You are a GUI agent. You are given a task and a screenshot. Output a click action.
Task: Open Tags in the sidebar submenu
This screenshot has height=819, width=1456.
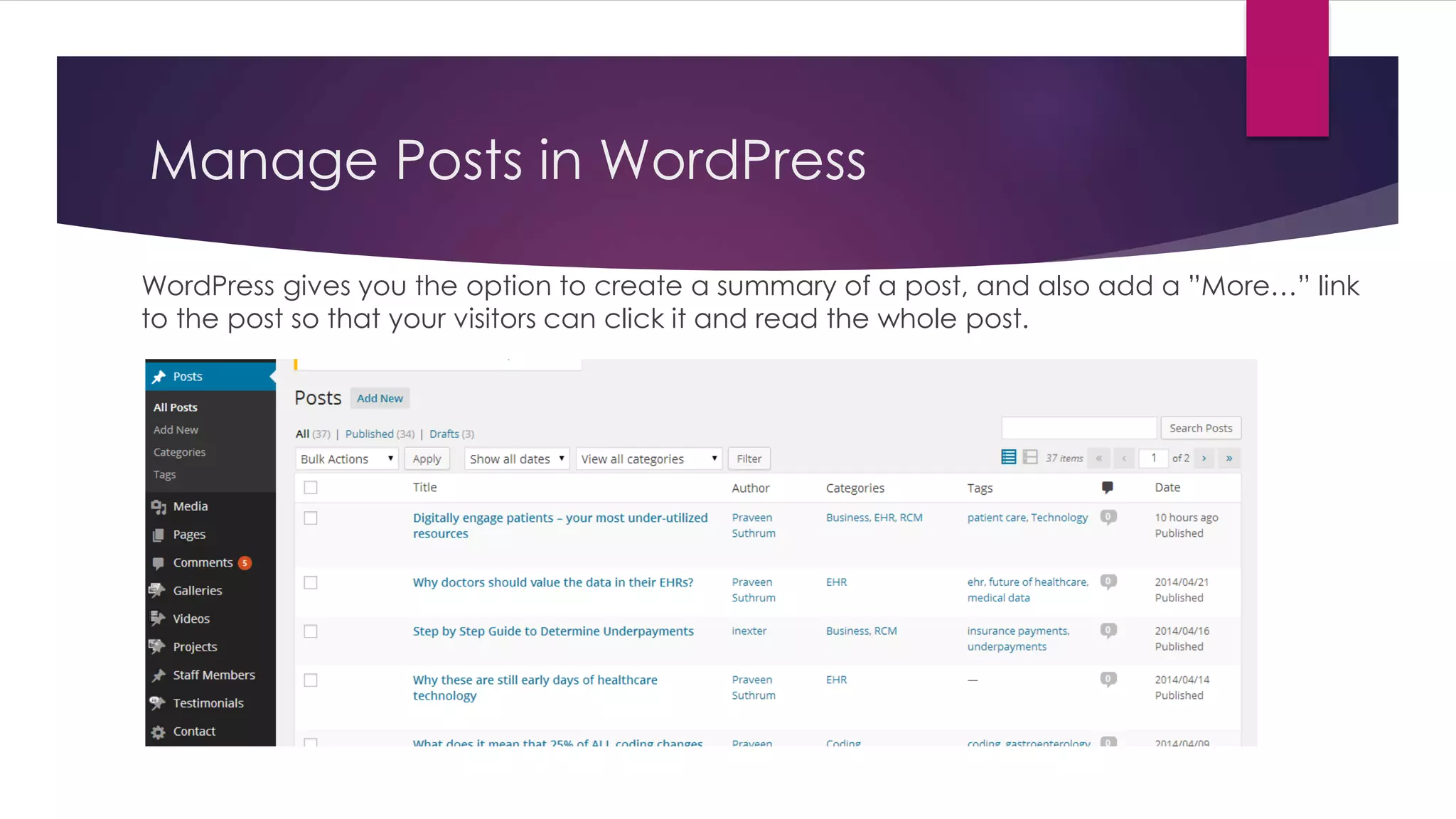[x=164, y=475]
